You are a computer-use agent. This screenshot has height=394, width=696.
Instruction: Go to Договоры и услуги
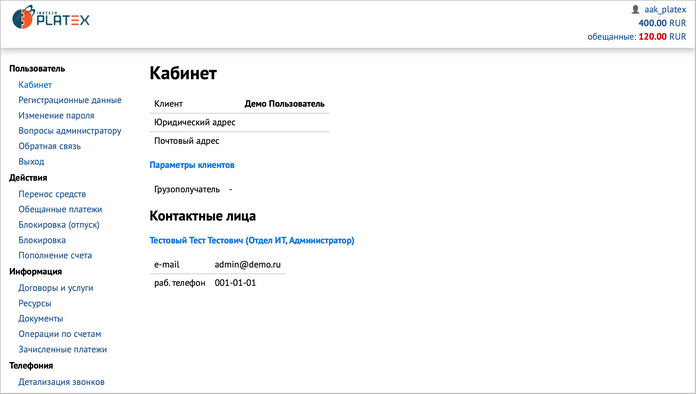click(56, 288)
